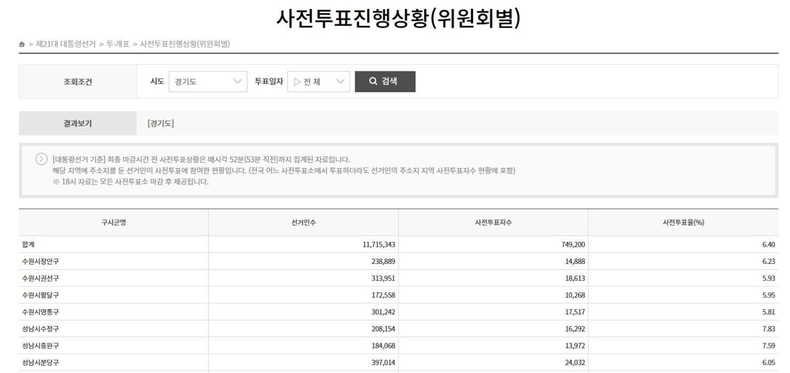
Task: Click notice line starting ※ 18시 자료는
Action: click(130, 182)
